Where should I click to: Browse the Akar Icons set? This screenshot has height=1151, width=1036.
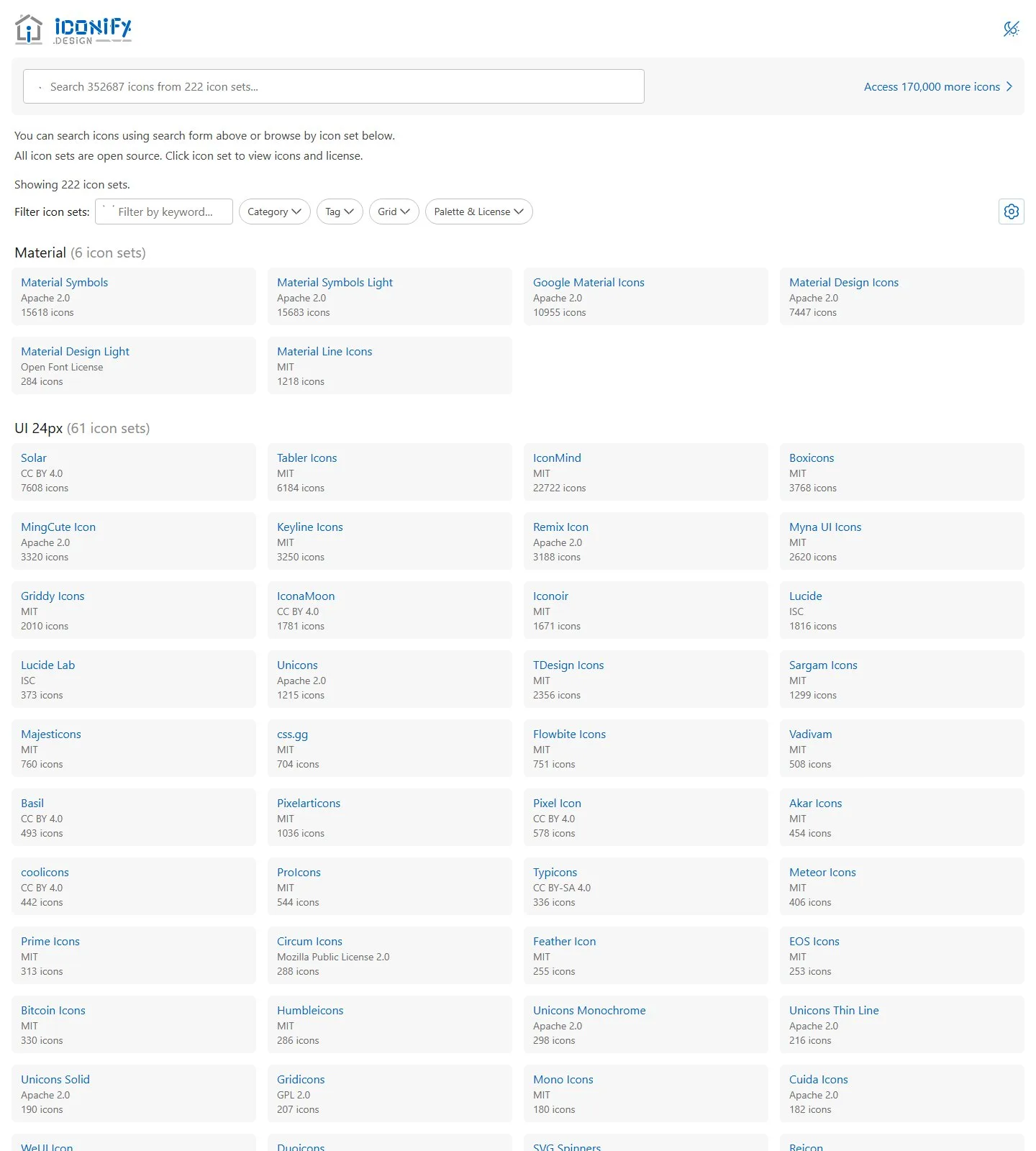pos(902,817)
